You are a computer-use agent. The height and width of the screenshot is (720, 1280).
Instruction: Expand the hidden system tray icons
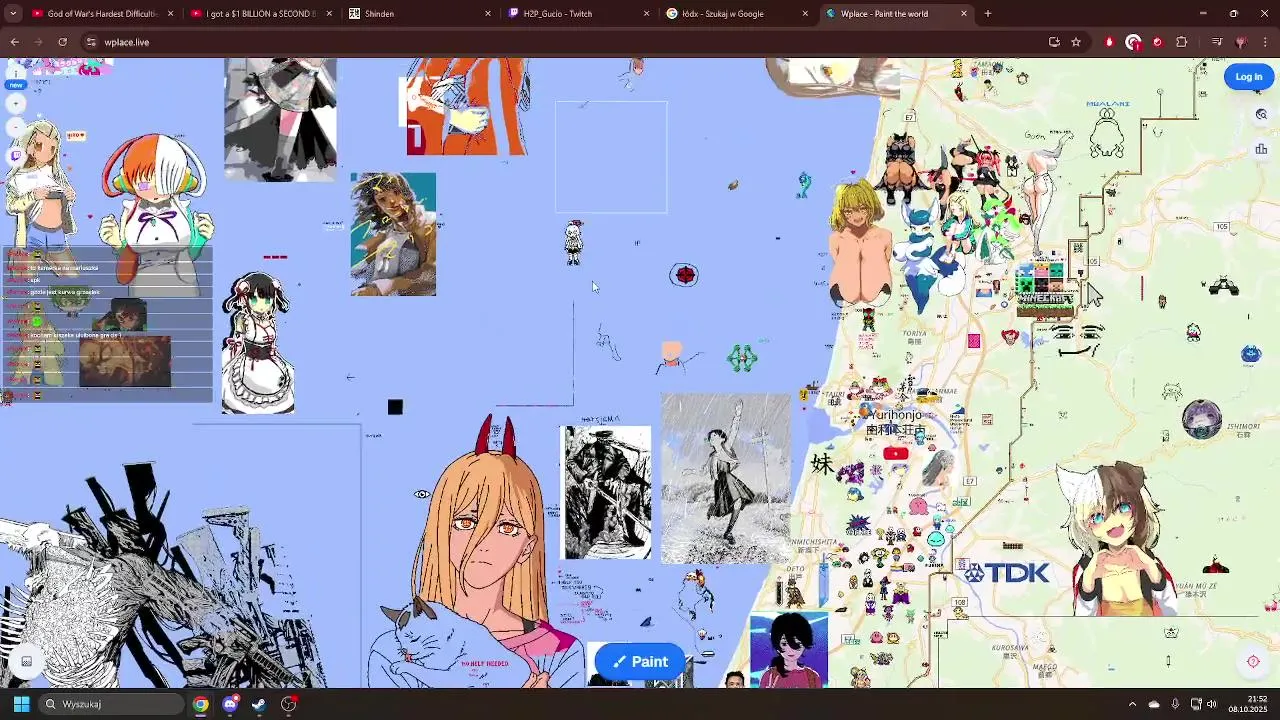tap(1132, 704)
